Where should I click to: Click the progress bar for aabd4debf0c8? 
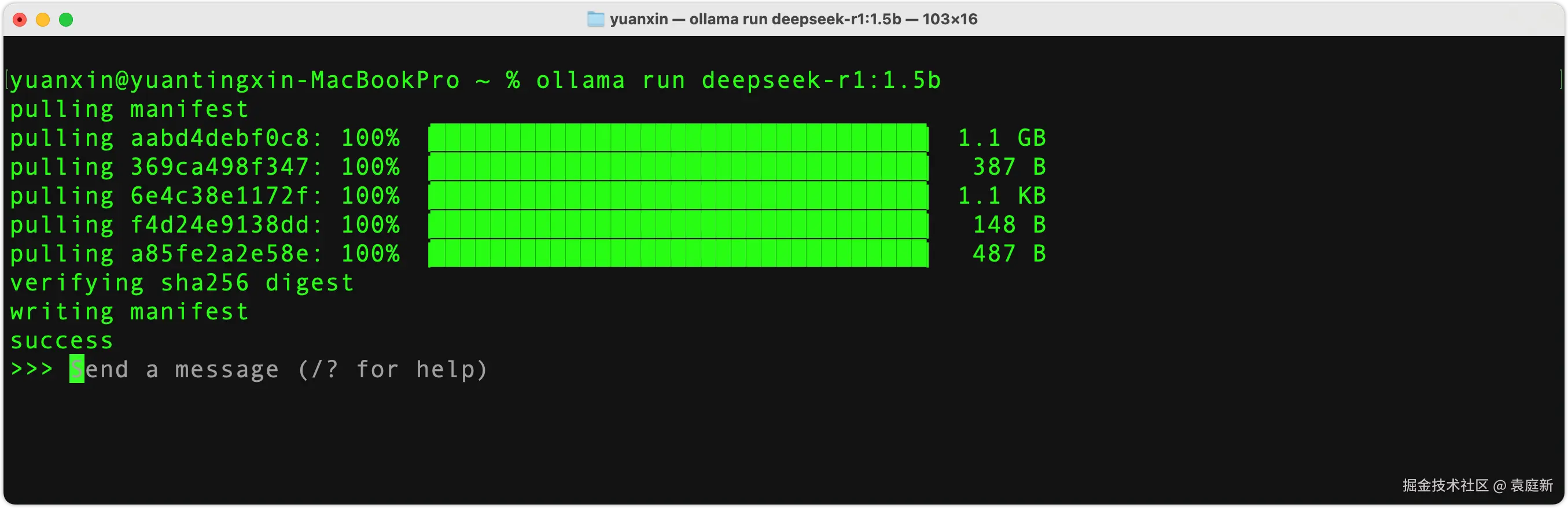(678, 138)
